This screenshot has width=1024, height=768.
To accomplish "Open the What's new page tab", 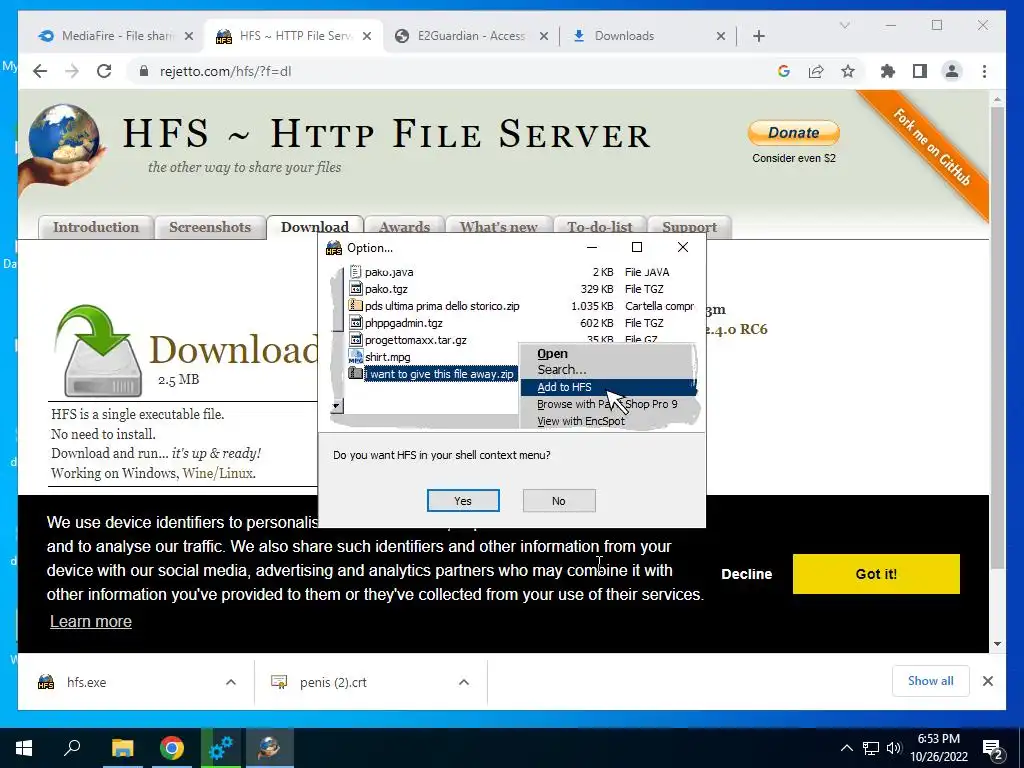I will tap(498, 227).
